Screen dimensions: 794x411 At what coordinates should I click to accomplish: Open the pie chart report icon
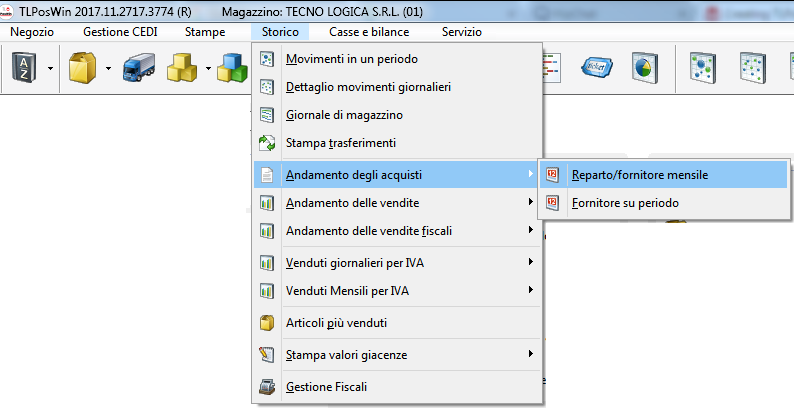point(645,68)
